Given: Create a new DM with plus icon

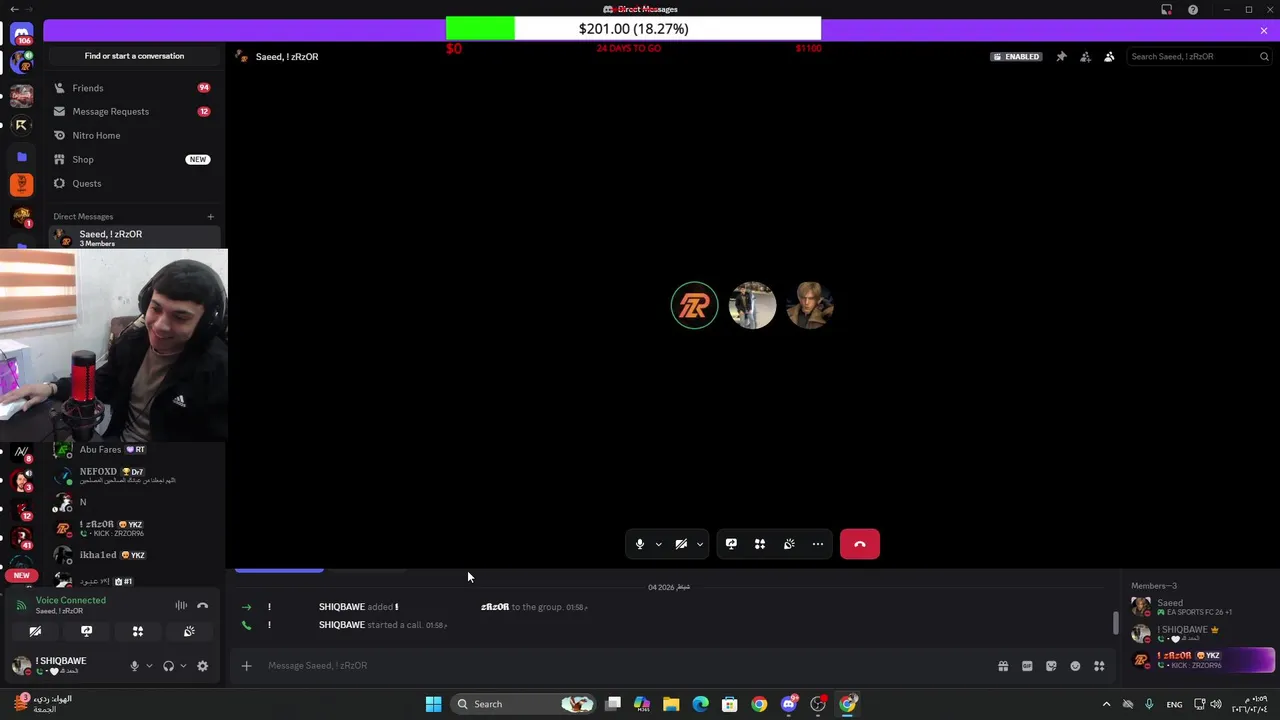Looking at the screenshot, I should (210, 217).
